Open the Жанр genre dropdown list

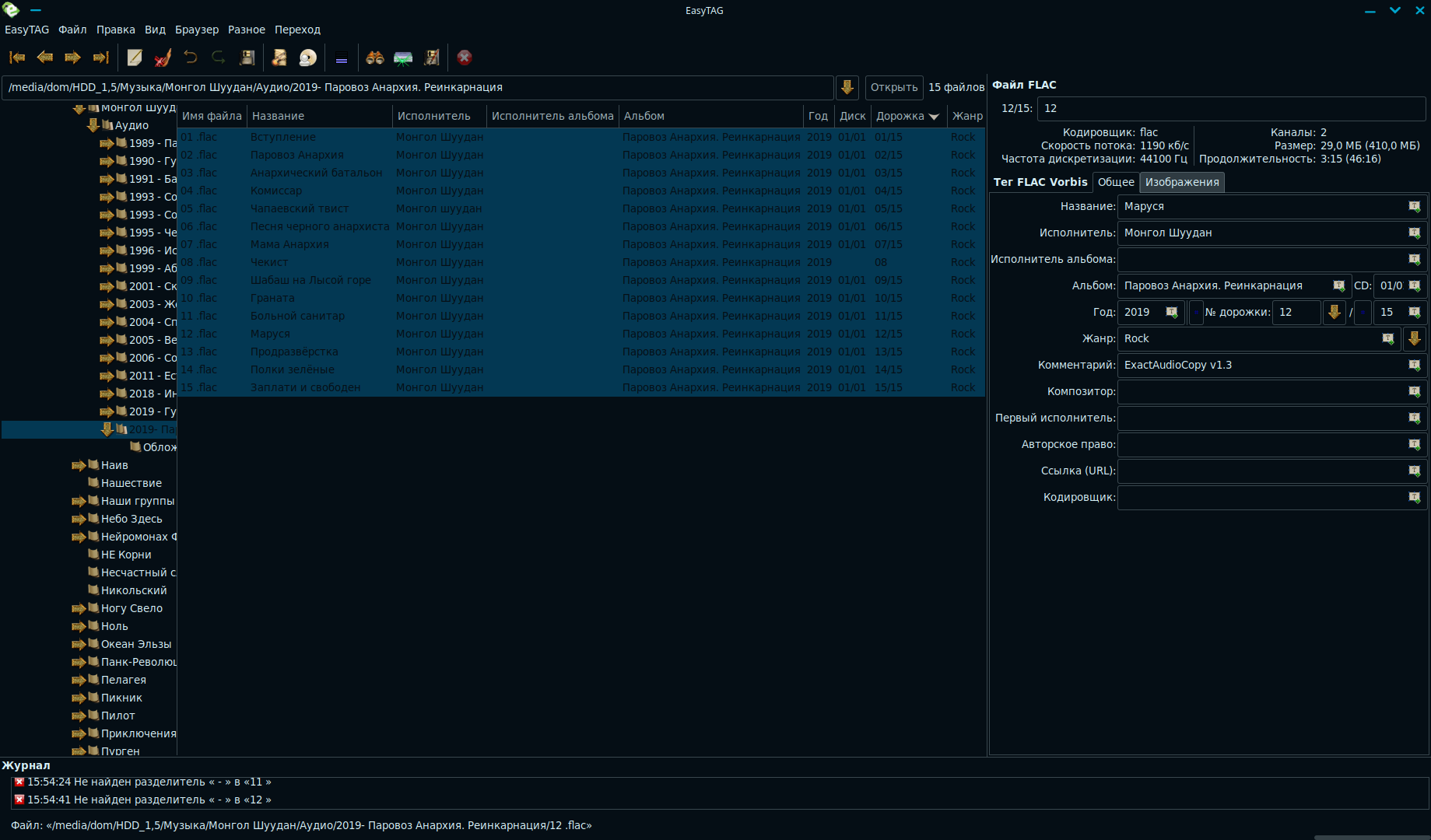coord(1415,338)
